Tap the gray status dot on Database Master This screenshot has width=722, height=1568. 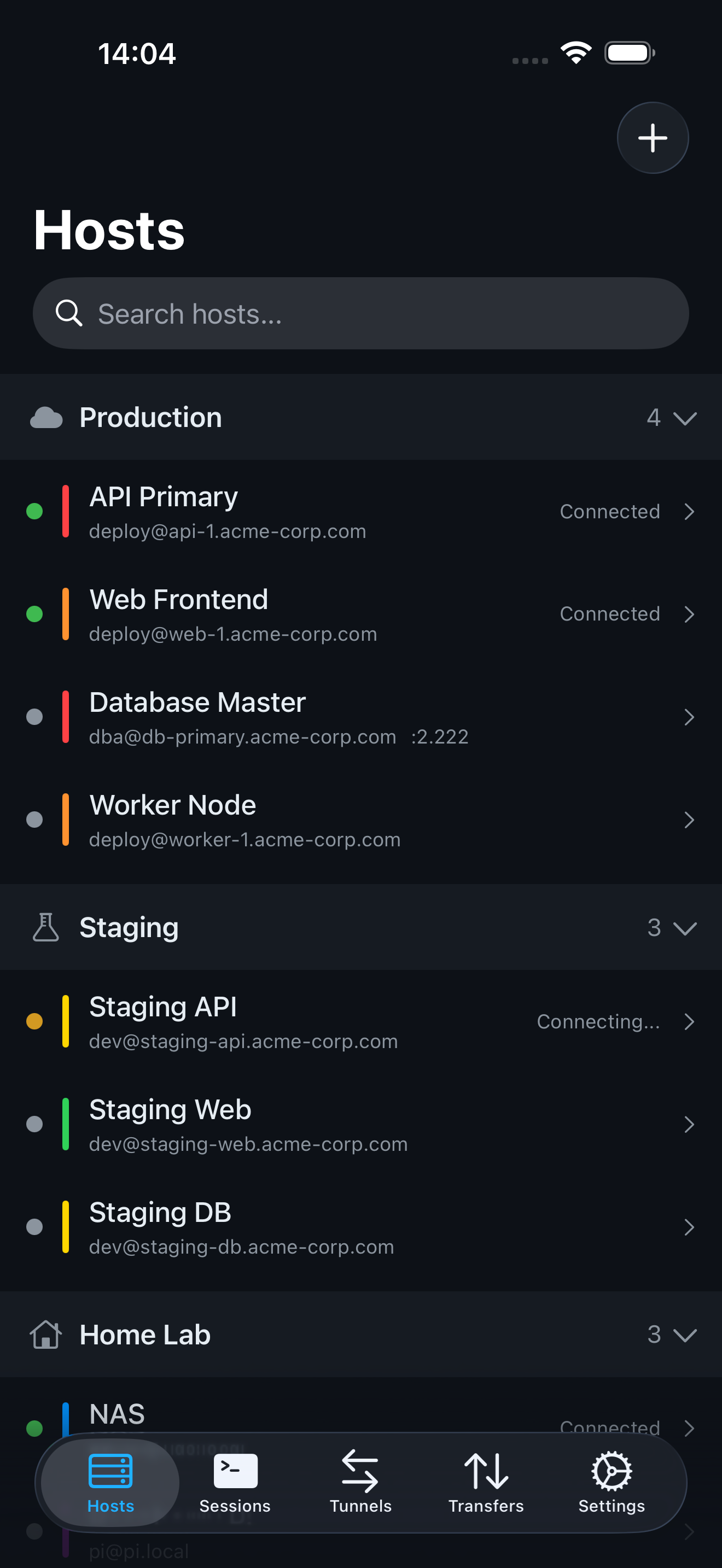pos(36,717)
